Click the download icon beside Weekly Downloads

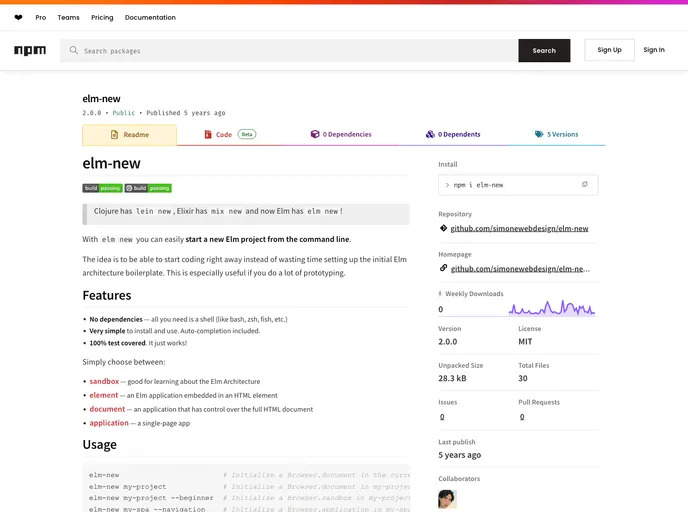(x=440, y=294)
